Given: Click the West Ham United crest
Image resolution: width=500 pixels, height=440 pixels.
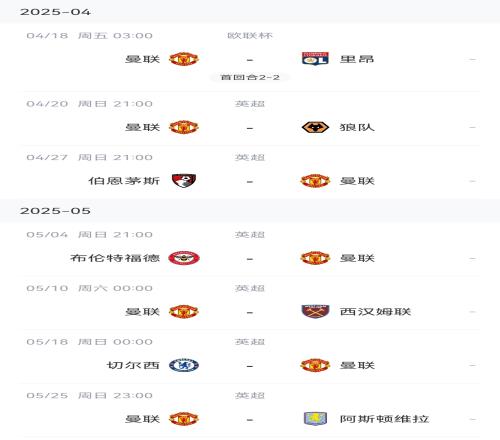Looking at the screenshot, I should click(315, 312).
